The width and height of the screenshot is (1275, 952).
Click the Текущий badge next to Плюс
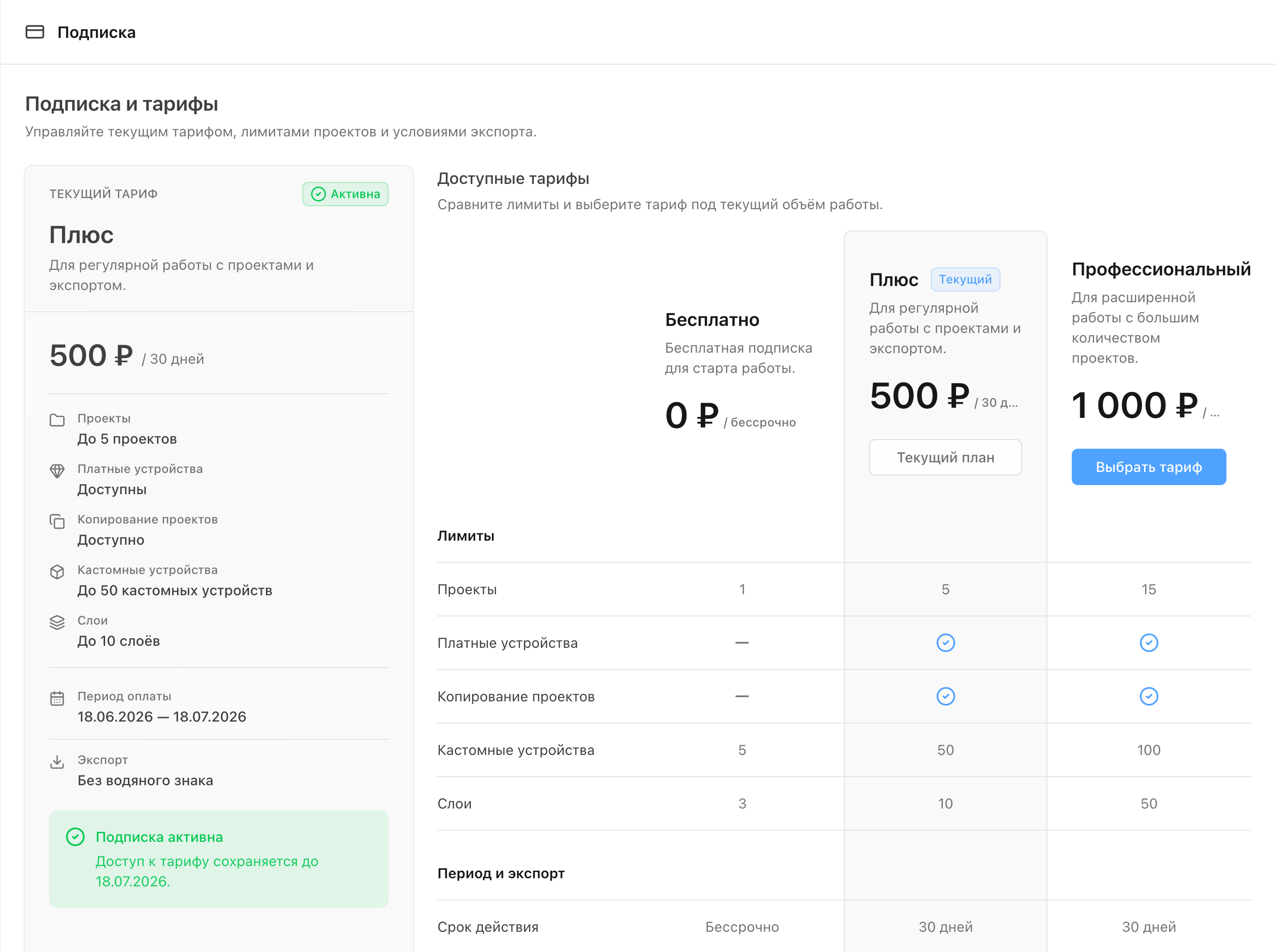[x=965, y=279]
